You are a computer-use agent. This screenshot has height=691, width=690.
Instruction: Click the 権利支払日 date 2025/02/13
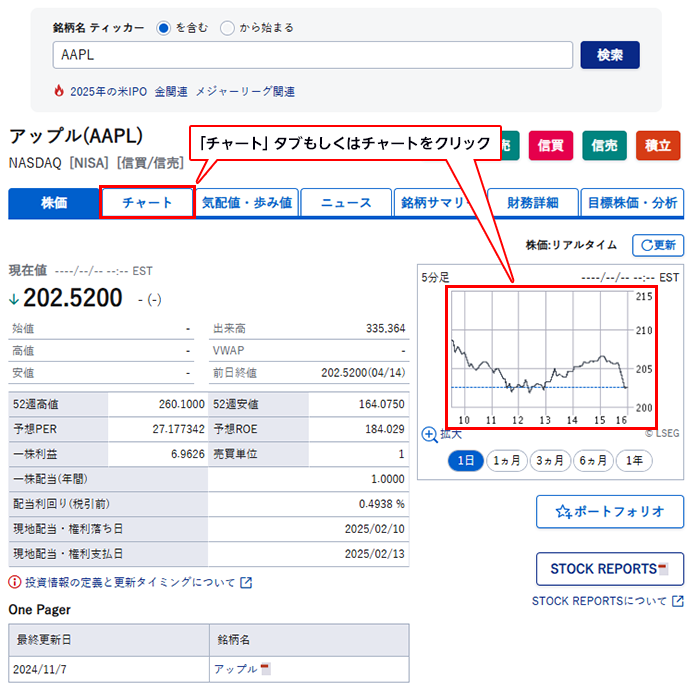click(x=375, y=554)
